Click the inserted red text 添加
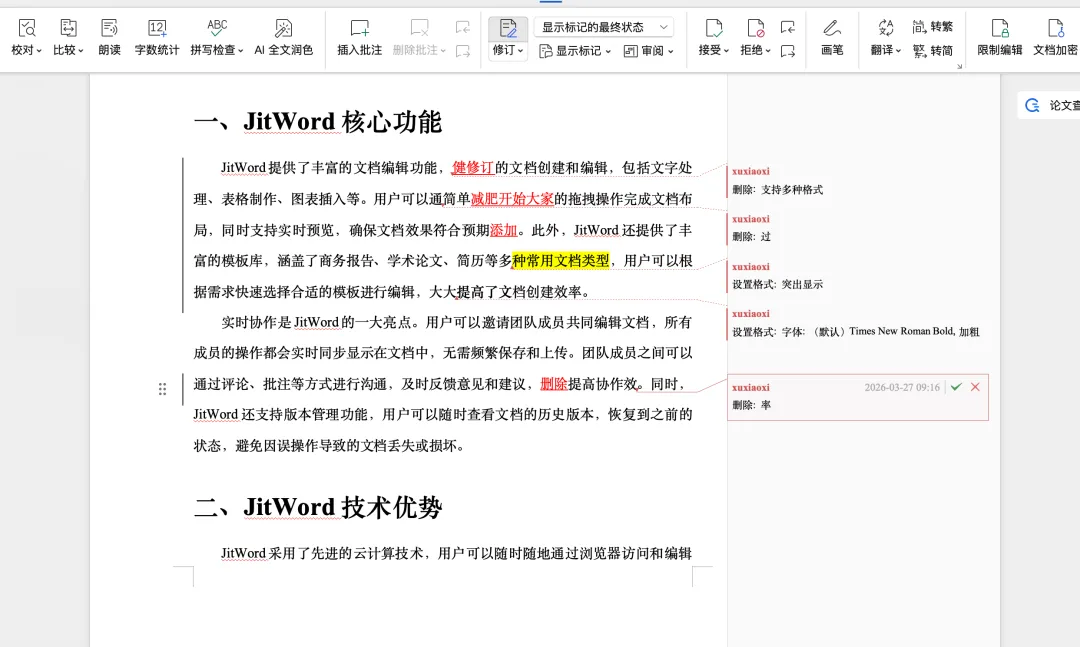 (x=503, y=230)
